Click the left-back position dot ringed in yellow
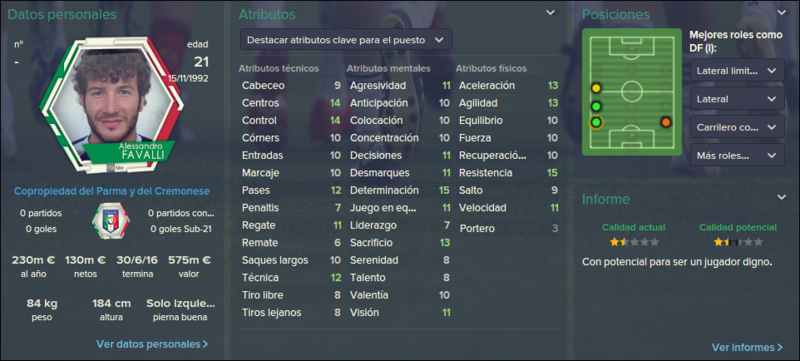The width and height of the screenshot is (800, 361). tap(596, 122)
